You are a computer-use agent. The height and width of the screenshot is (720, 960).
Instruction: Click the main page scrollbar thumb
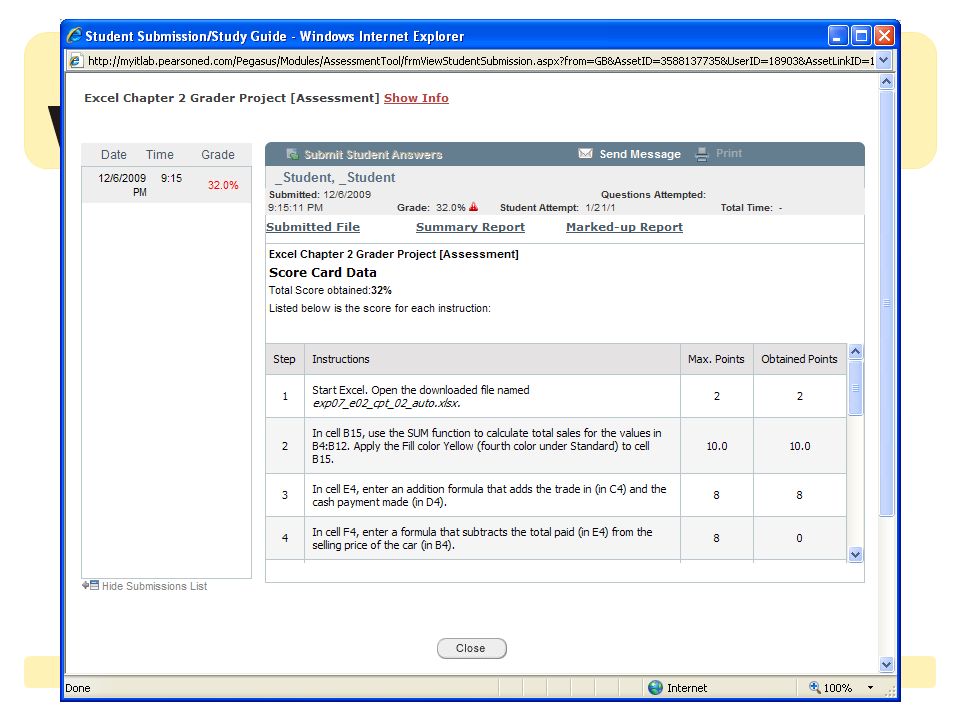tap(886, 303)
